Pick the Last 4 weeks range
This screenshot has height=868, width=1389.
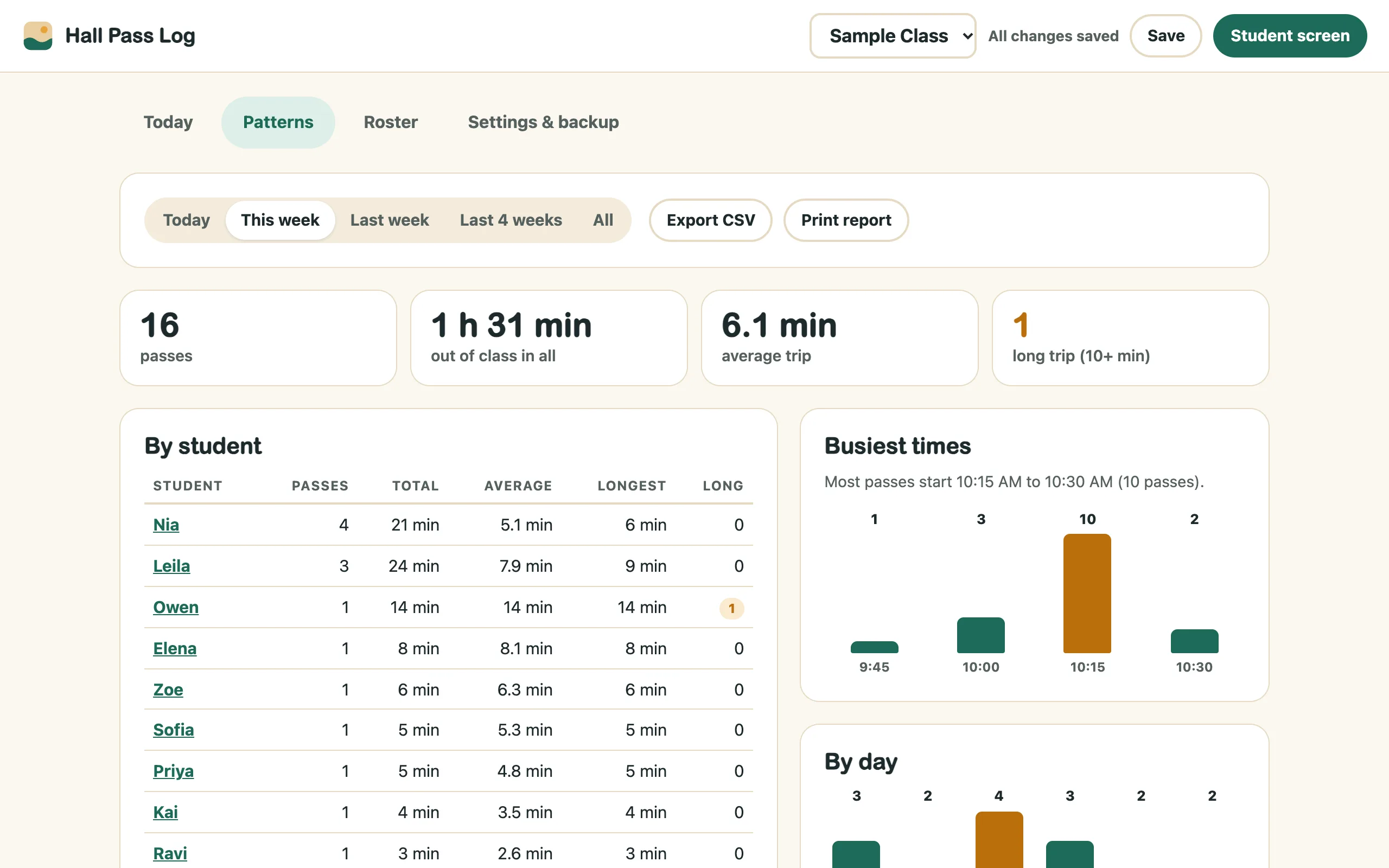click(x=511, y=220)
